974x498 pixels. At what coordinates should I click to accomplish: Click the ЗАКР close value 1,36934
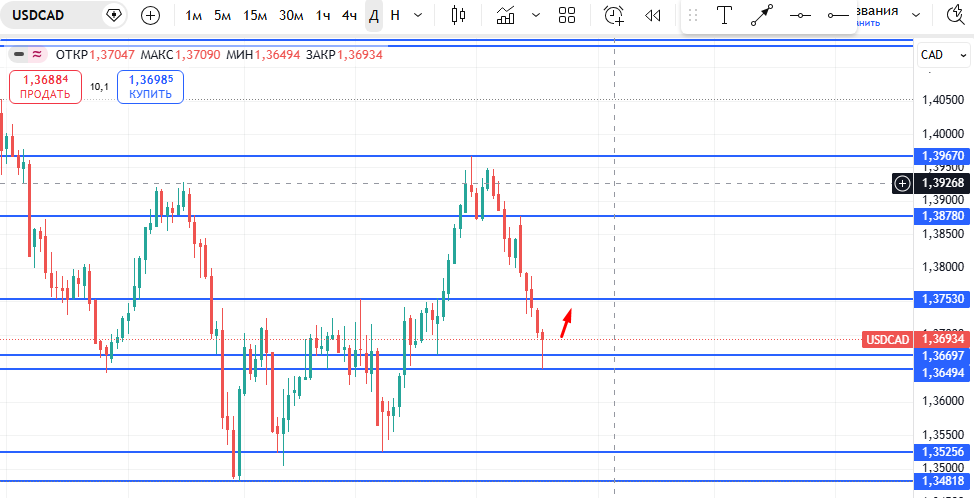[360, 55]
